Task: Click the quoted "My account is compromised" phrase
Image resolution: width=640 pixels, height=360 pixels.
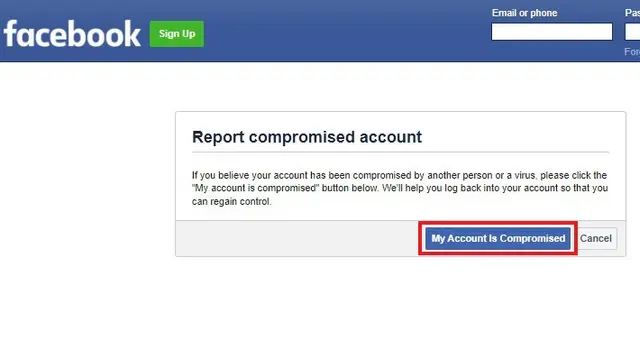Action: click(x=255, y=188)
